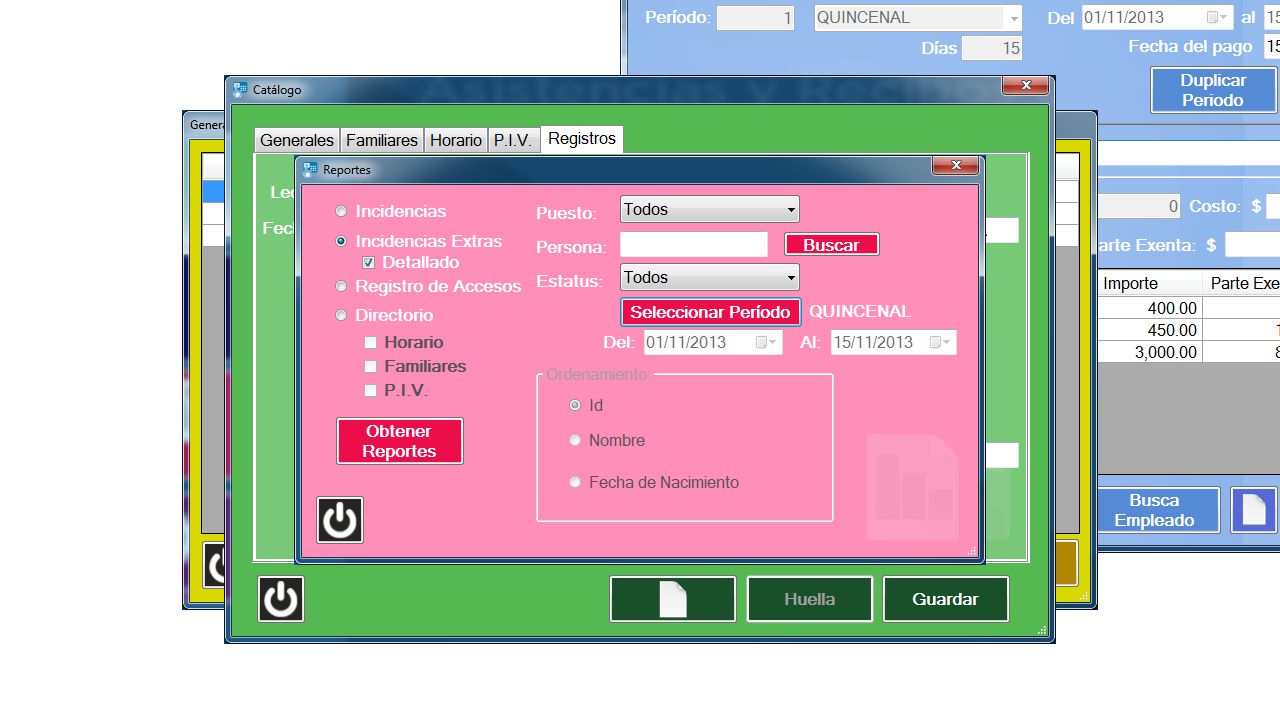Click the 450.00 Importe cell
The image size is (1280, 720).
[x=1149, y=330]
